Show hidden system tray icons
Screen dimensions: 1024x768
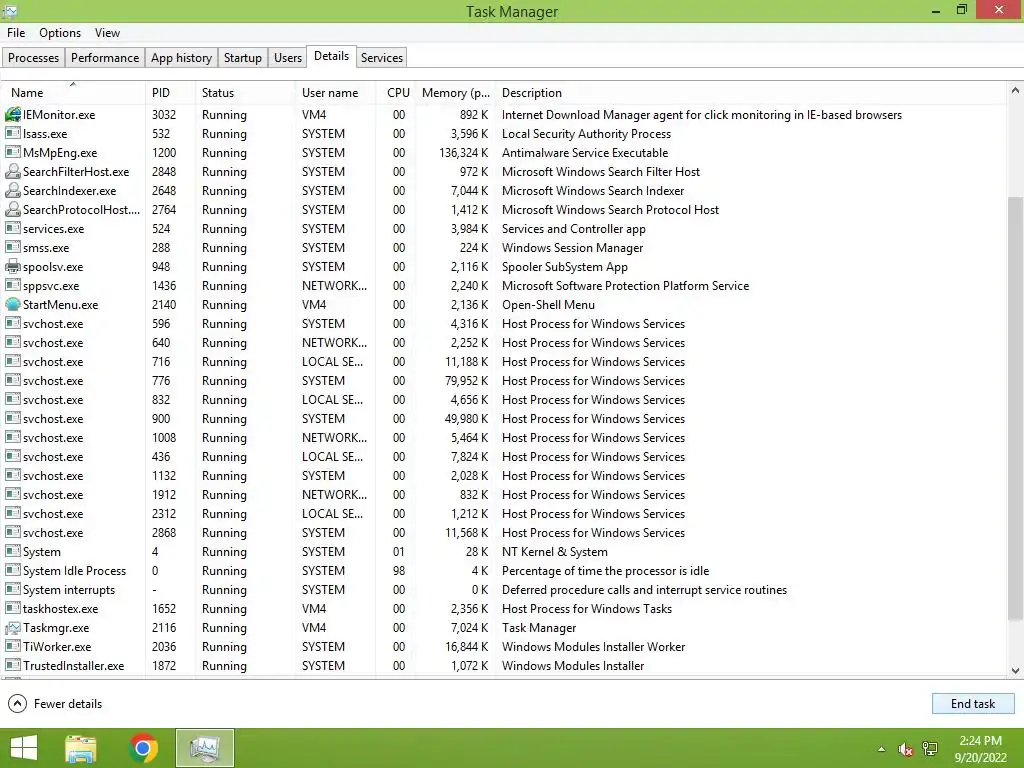pos(882,749)
